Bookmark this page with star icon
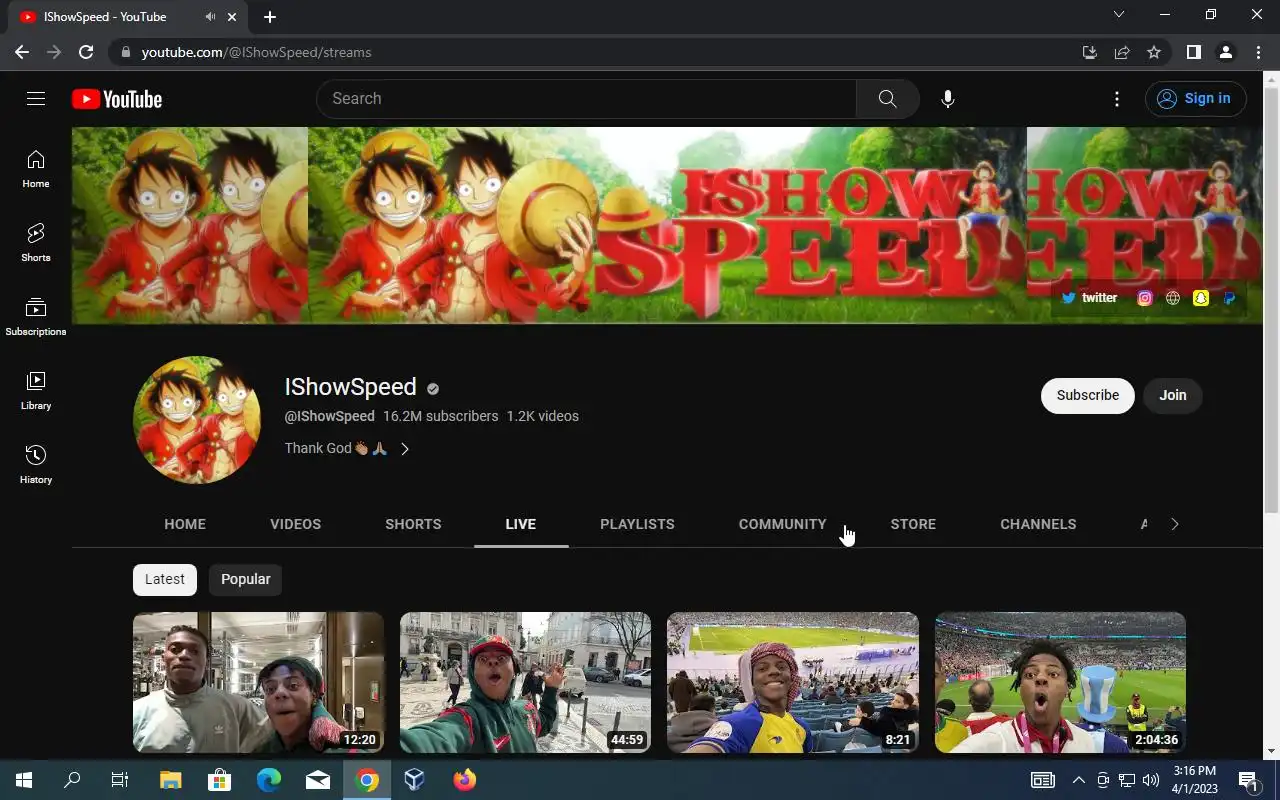The image size is (1280, 800). click(1154, 52)
